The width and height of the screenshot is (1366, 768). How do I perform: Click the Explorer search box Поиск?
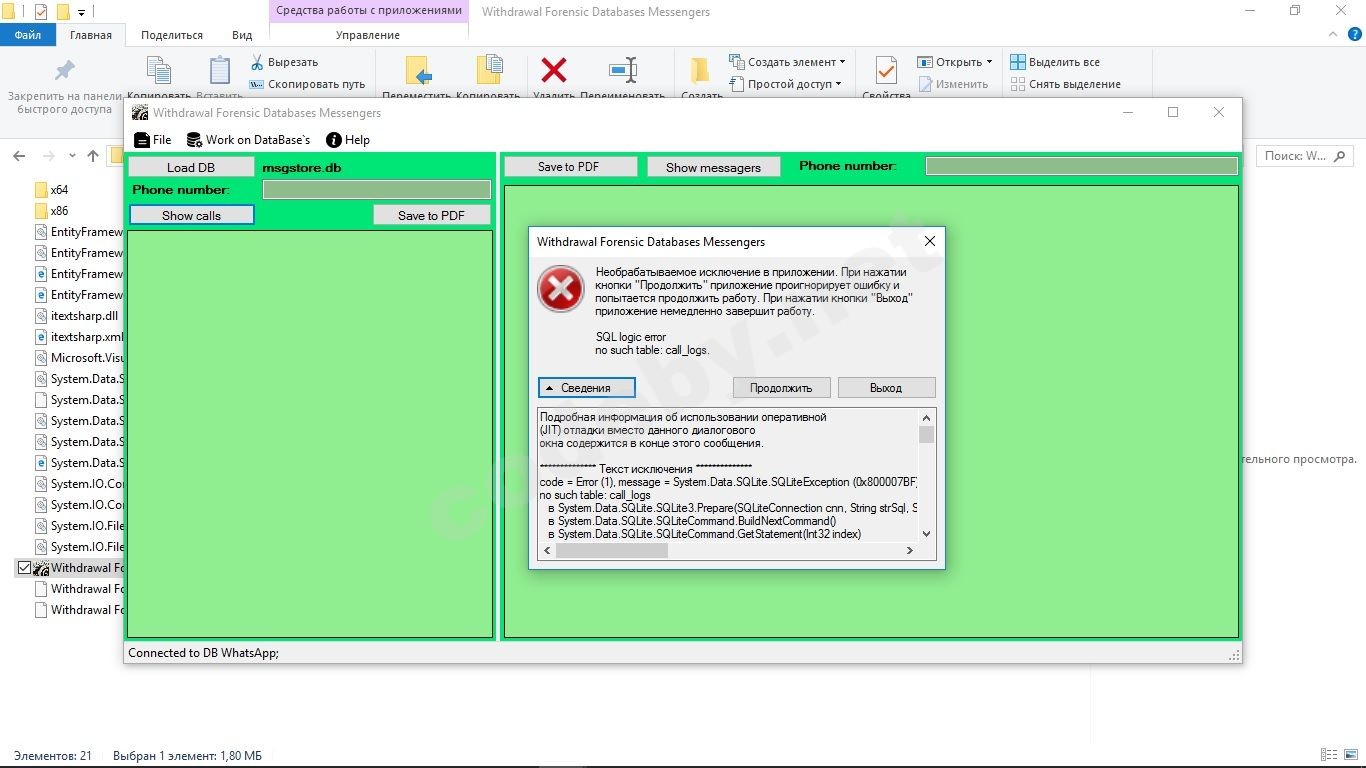pyautogui.click(x=1303, y=156)
